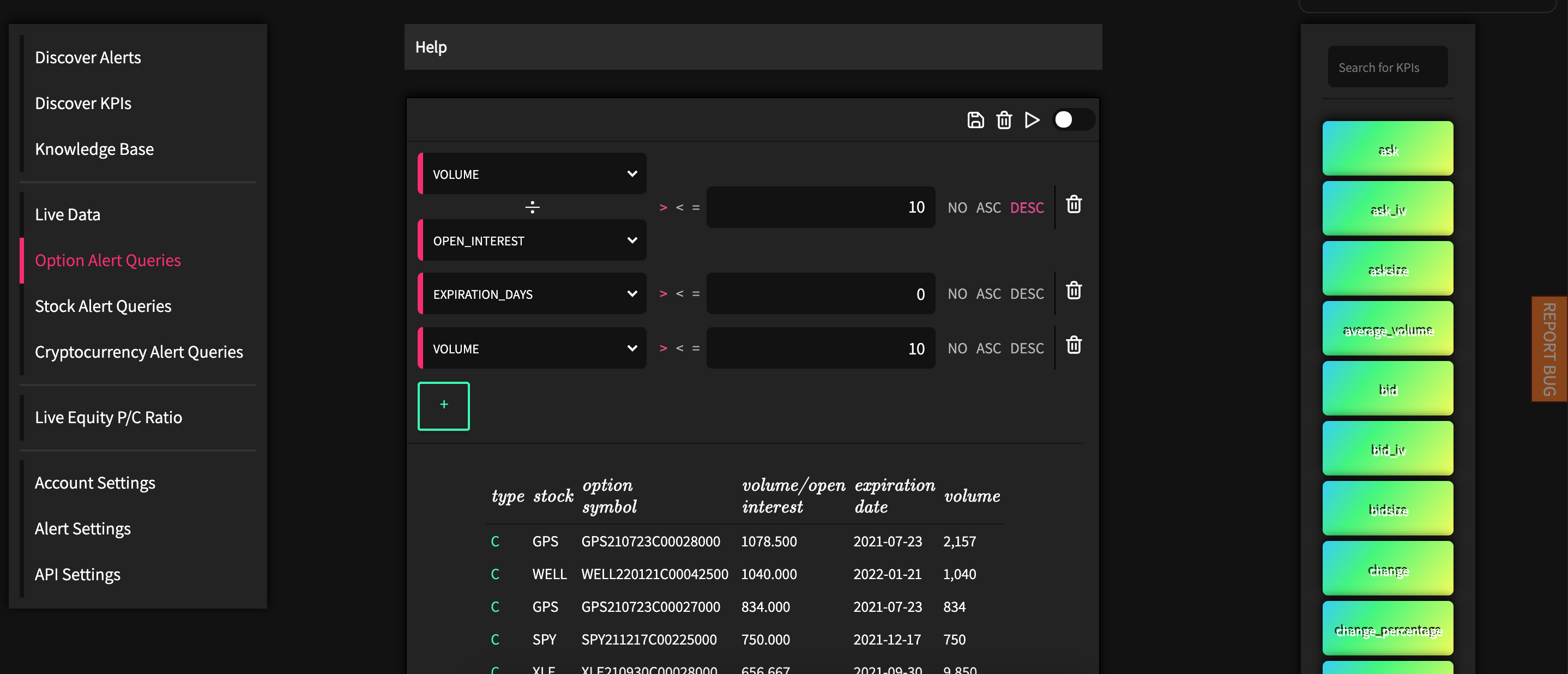Open the EXPIRATION_DAYS KPI dropdown
Viewport: 1568px width, 674px height.
[x=533, y=294]
